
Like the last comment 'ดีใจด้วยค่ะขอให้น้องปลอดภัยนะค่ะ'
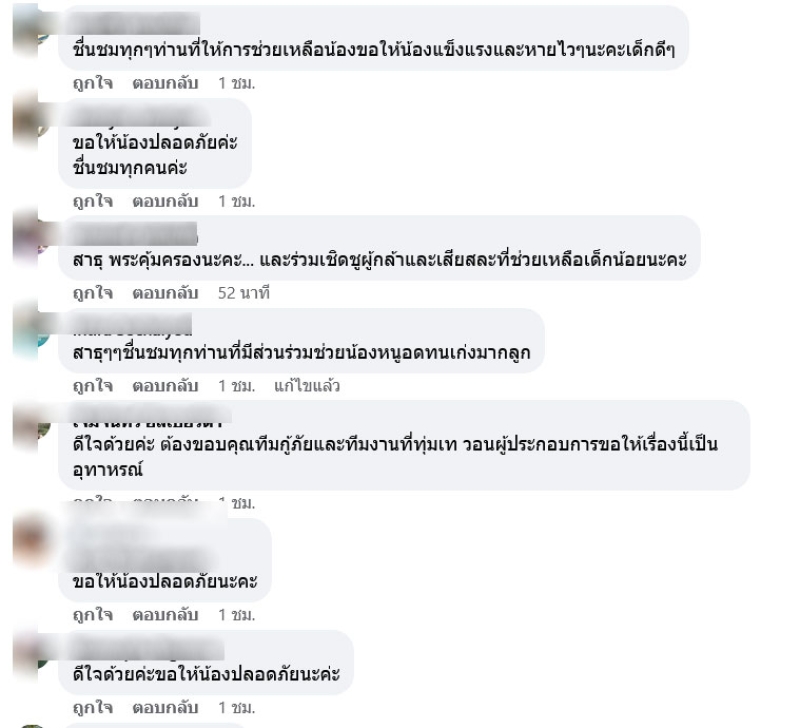point(93,708)
